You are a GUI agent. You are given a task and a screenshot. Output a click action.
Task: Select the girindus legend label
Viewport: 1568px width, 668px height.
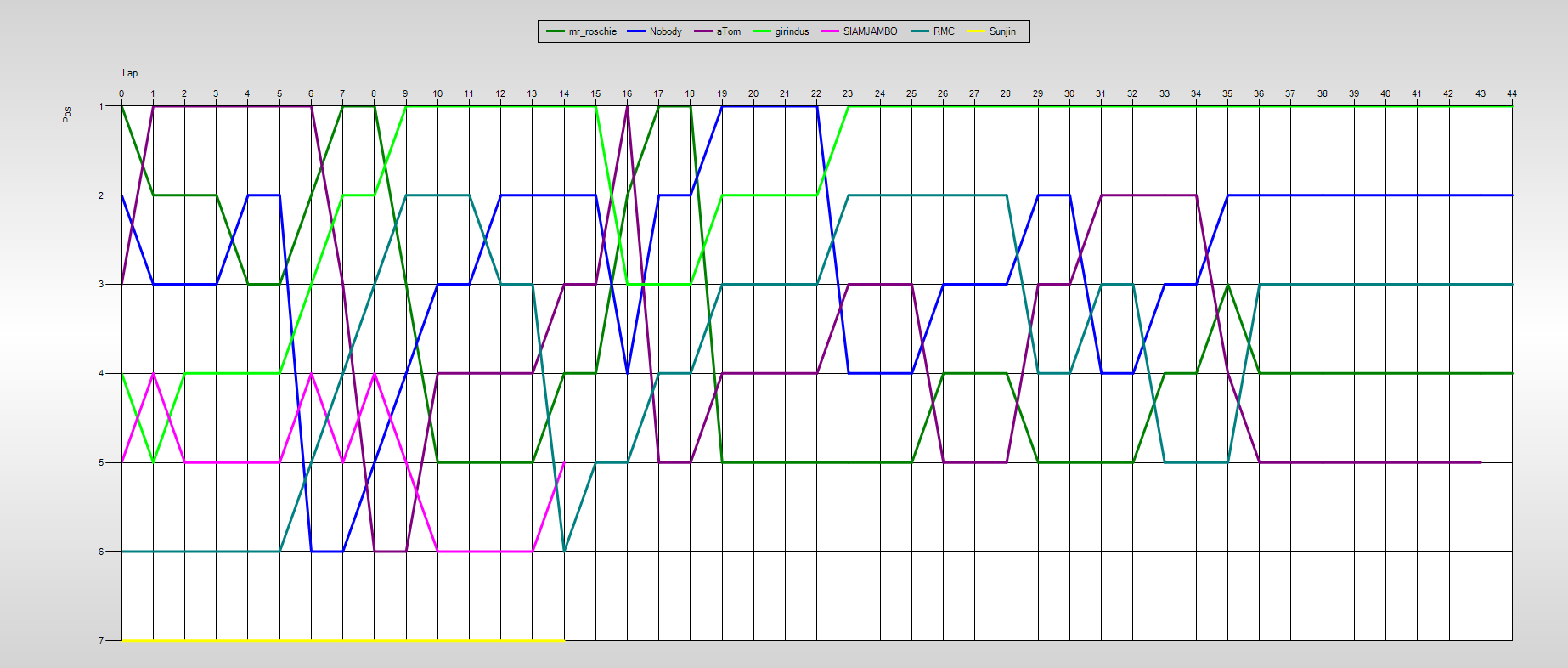792,31
